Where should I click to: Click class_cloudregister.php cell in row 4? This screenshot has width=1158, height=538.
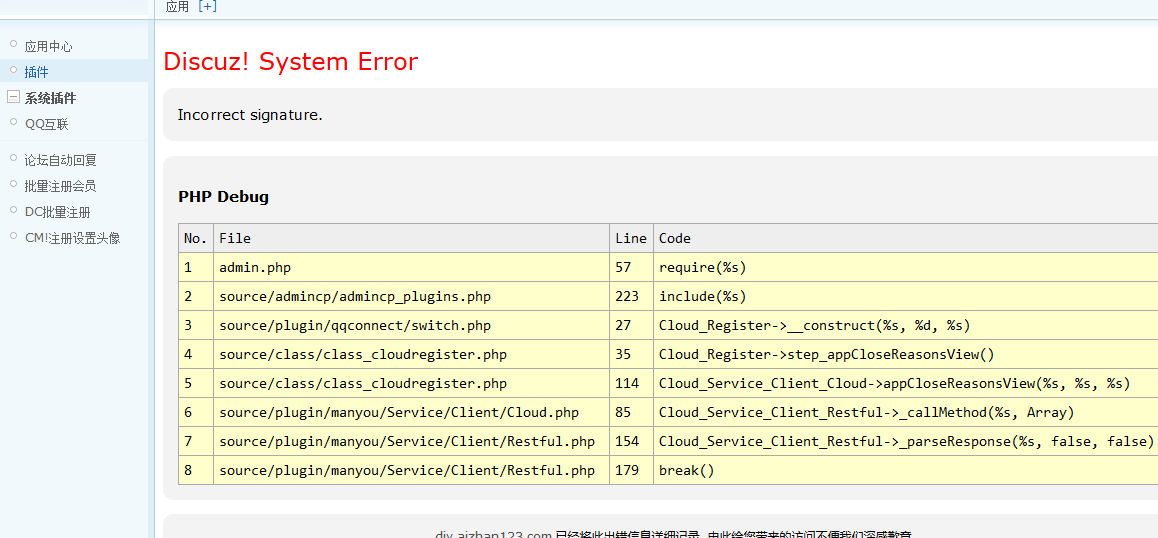coord(411,354)
